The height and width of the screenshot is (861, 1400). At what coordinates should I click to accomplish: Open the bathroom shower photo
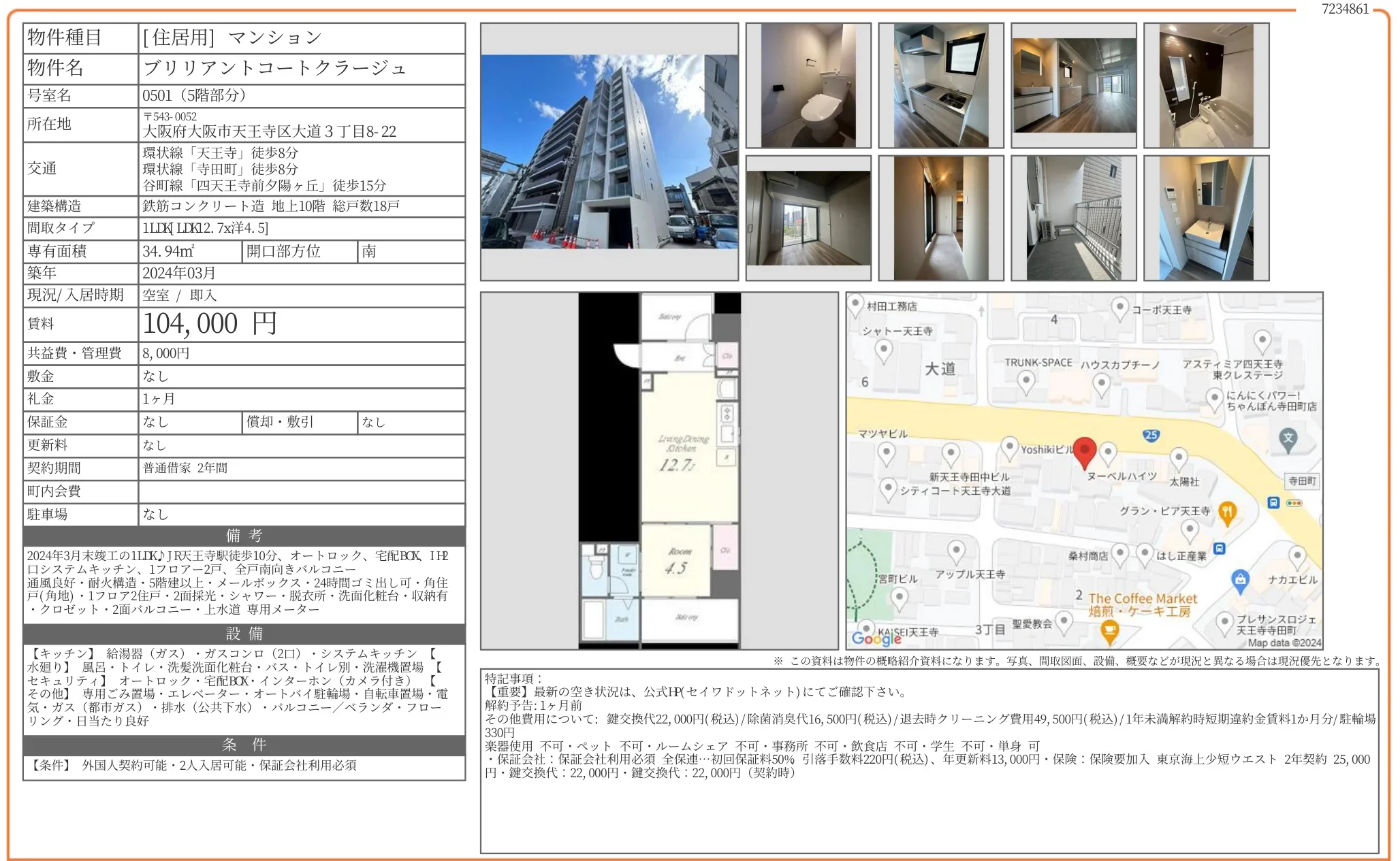pos(1206,86)
